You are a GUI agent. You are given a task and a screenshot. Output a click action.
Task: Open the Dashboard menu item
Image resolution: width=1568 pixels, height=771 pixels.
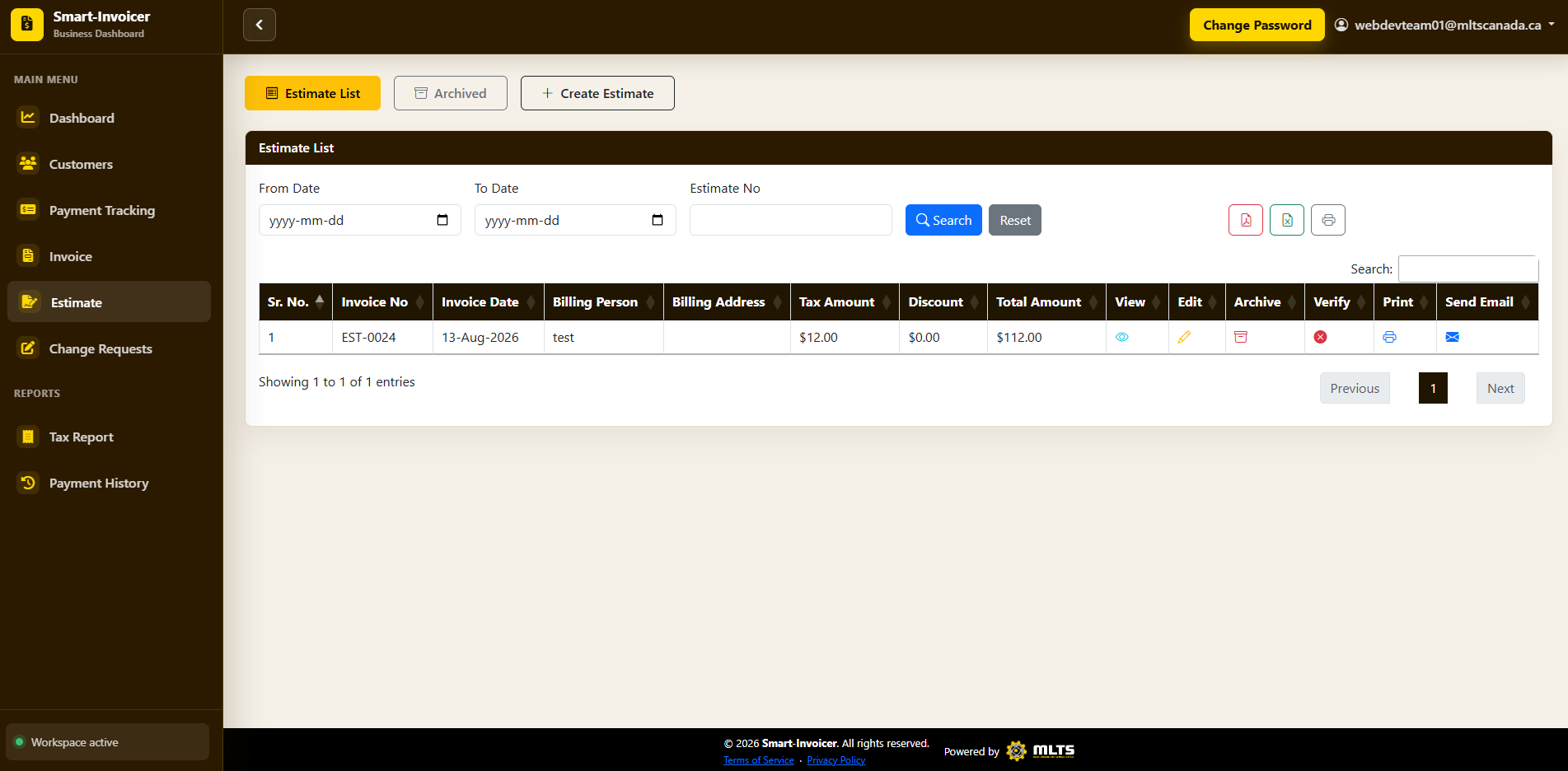click(109, 118)
